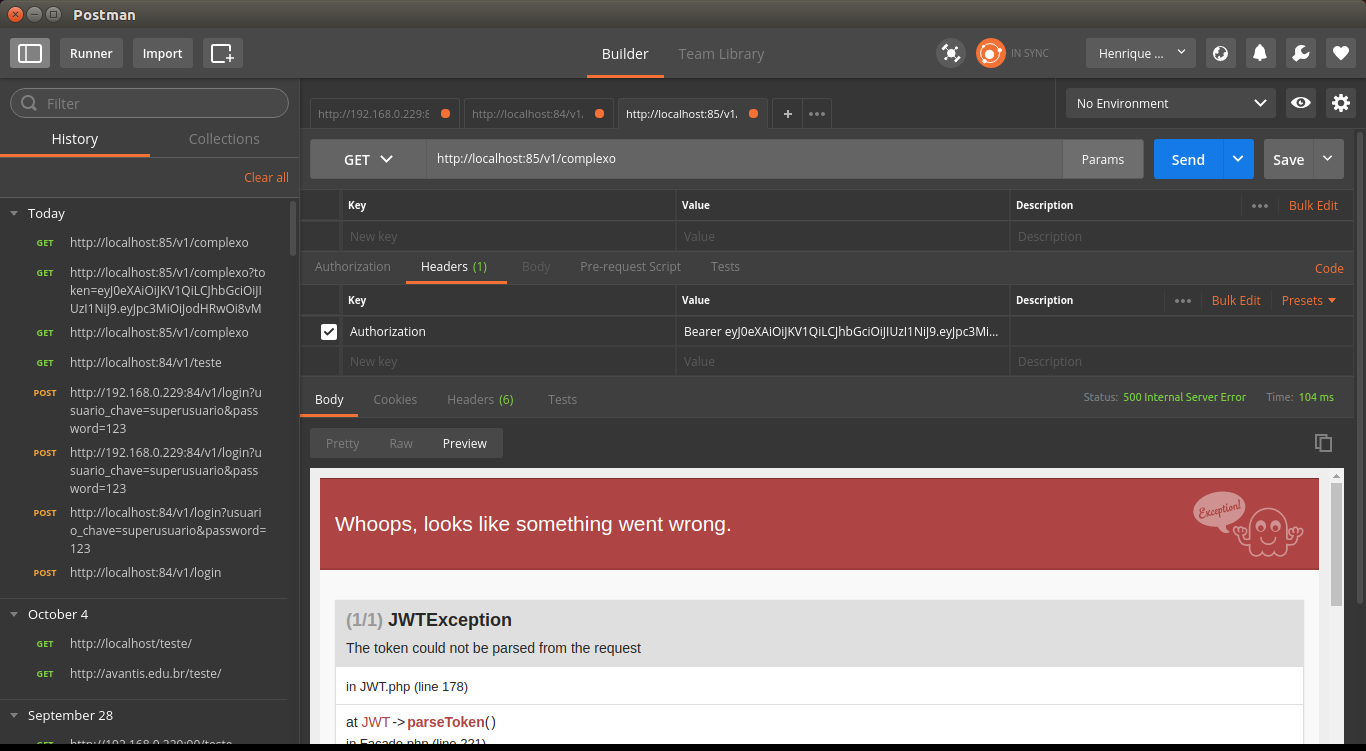Switch to the Team Library tab

pos(721,54)
